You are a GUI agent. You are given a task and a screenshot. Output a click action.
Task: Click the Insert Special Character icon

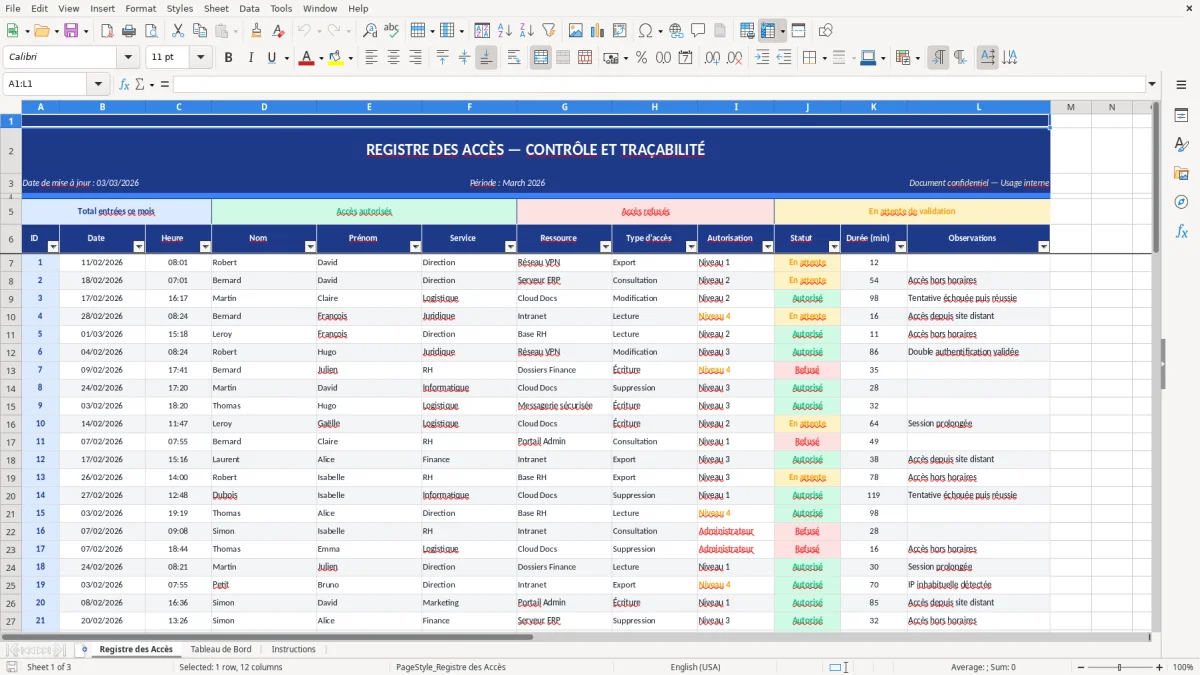[x=645, y=31]
